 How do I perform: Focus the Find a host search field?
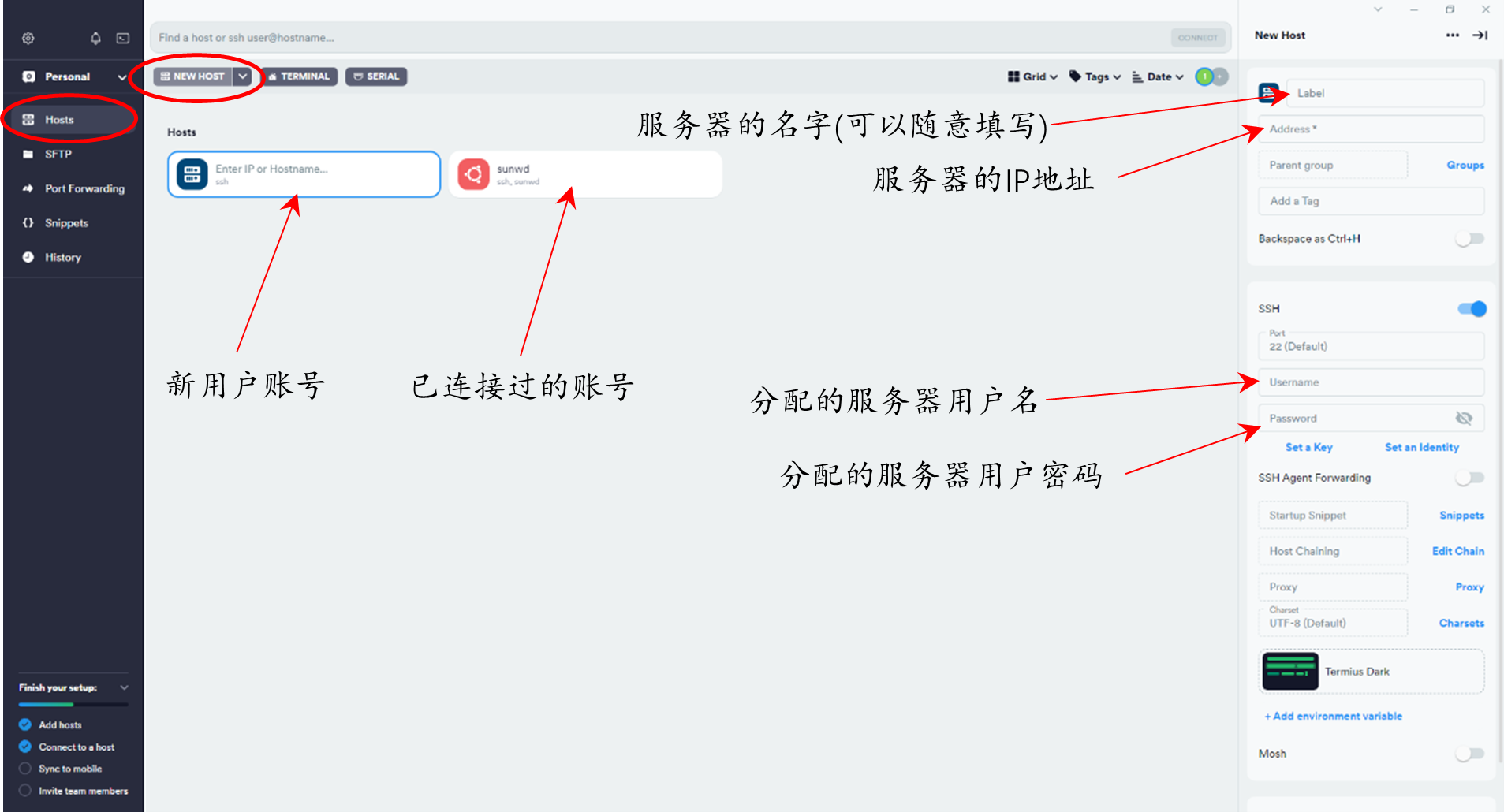coord(661,37)
